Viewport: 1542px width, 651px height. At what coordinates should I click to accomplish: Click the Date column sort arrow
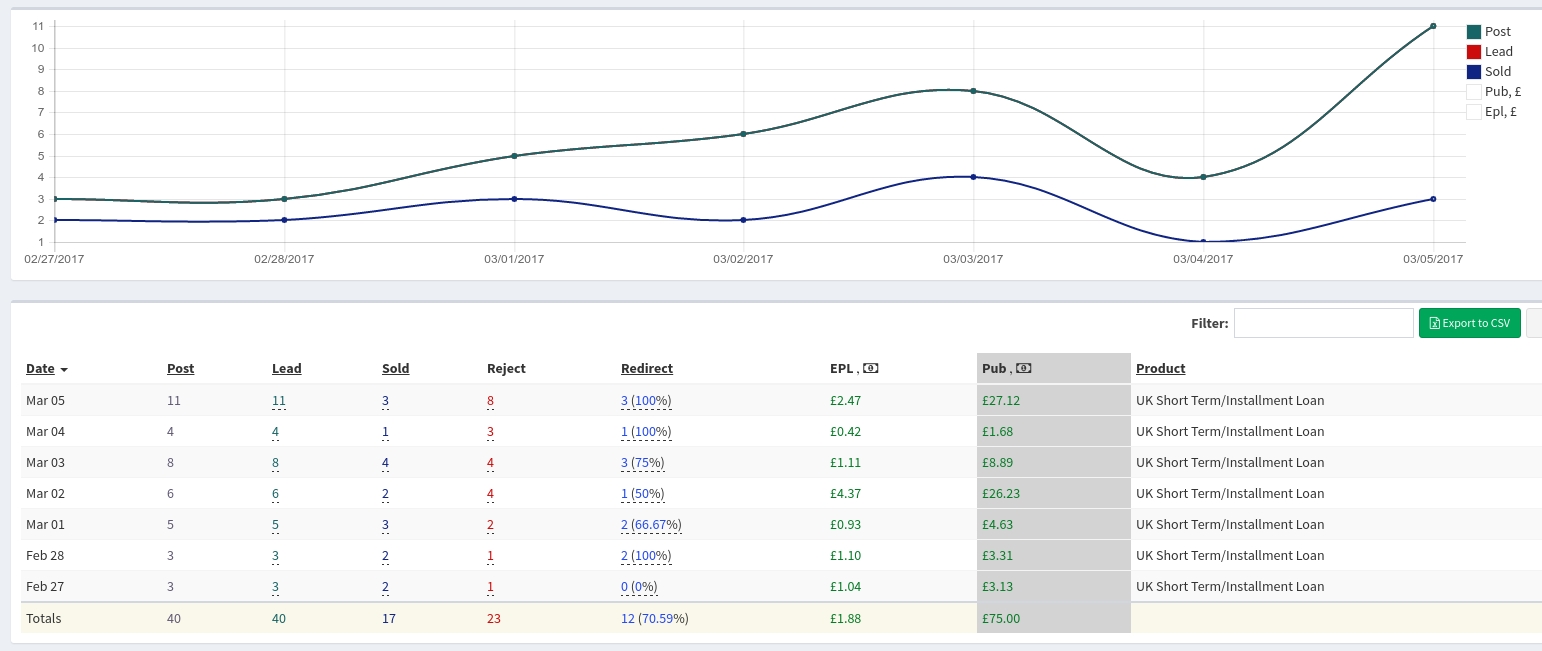tap(64, 370)
